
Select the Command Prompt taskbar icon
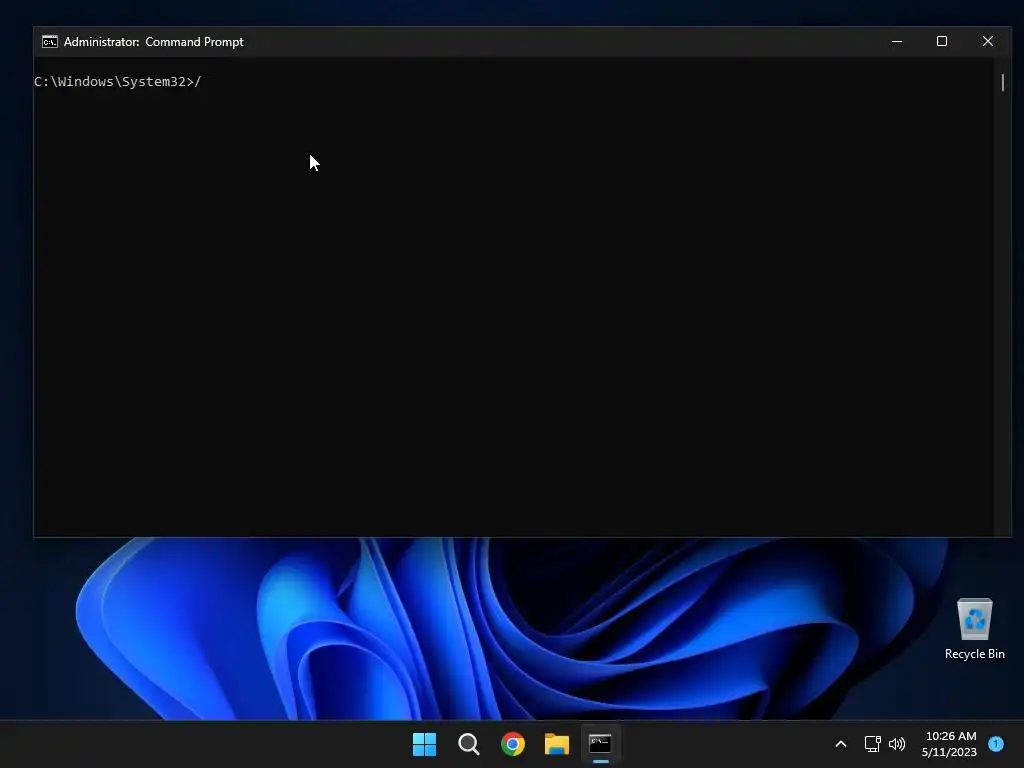click(600, 744)
